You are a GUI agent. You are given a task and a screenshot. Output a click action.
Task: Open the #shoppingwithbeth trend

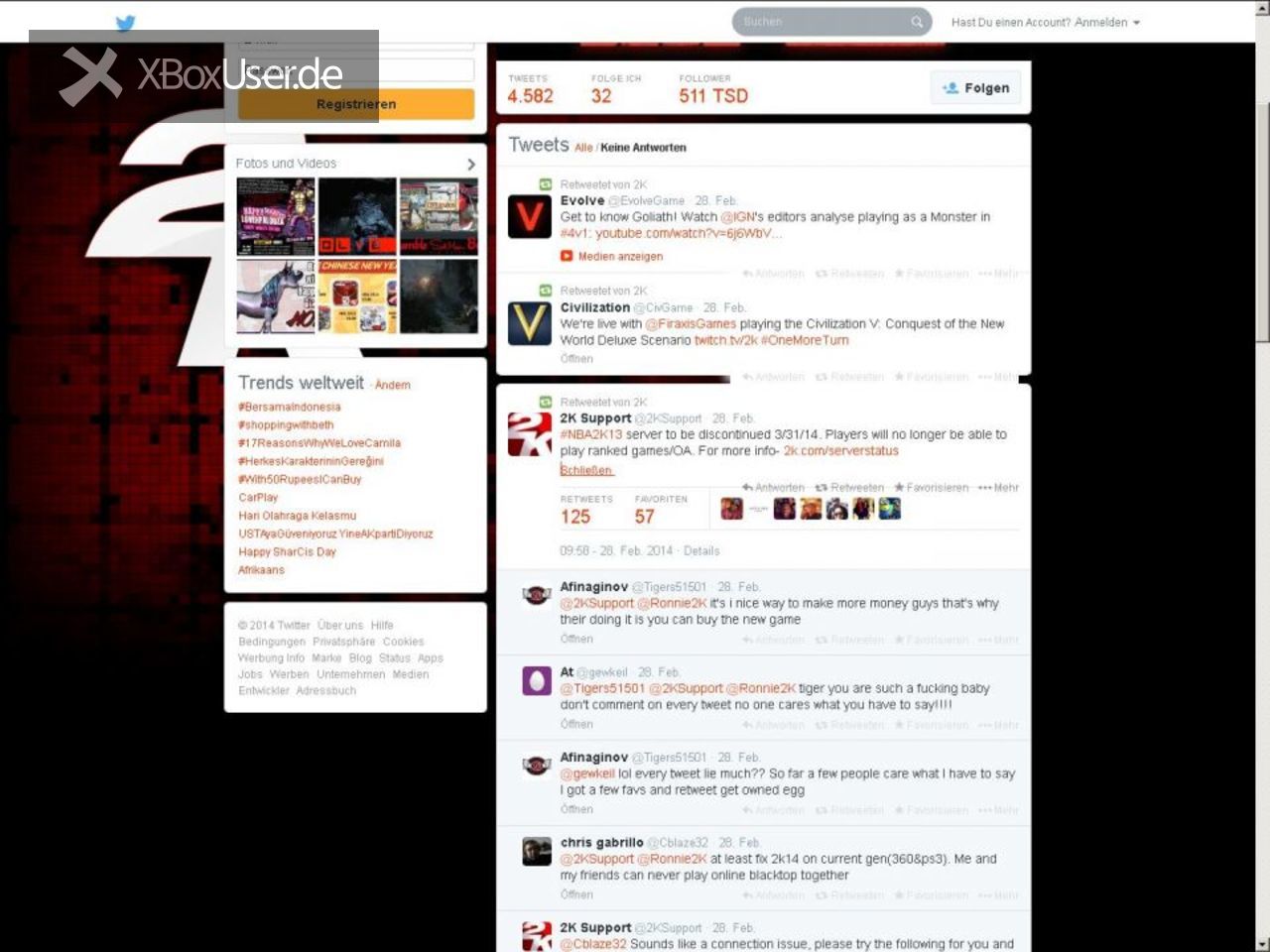286,424
